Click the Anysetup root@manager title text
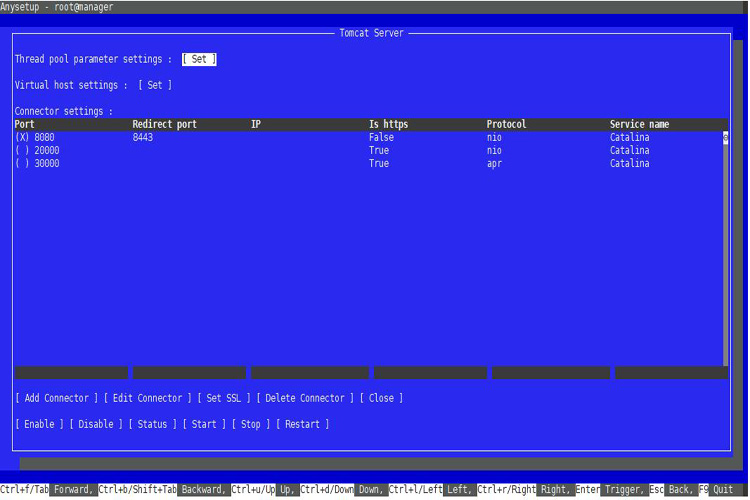Screen dimensions: 750x500 (x=57, y=7)
